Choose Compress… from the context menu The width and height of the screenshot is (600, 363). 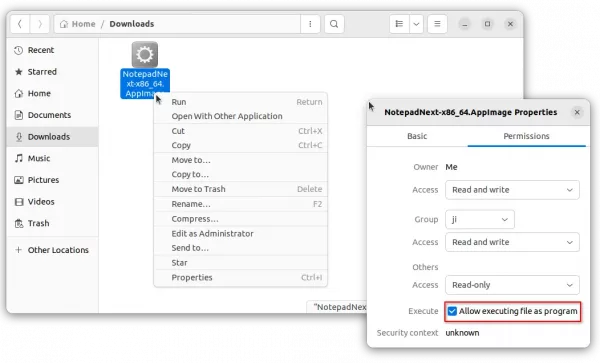[241, 219]
